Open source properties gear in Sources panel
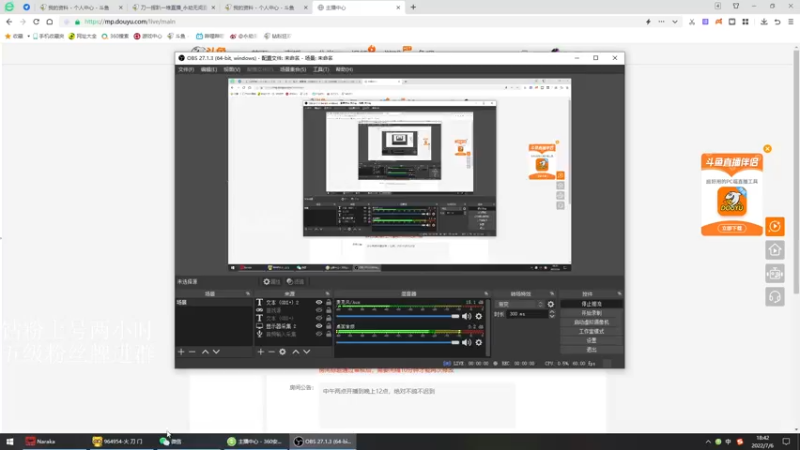 pyautogui.click(x=282, y=352)
